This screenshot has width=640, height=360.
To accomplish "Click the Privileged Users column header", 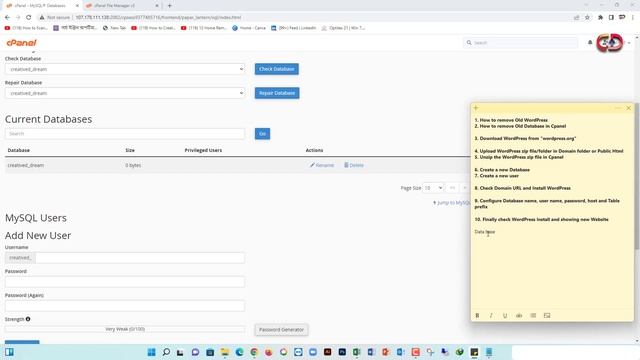I will tap(203, 150).
